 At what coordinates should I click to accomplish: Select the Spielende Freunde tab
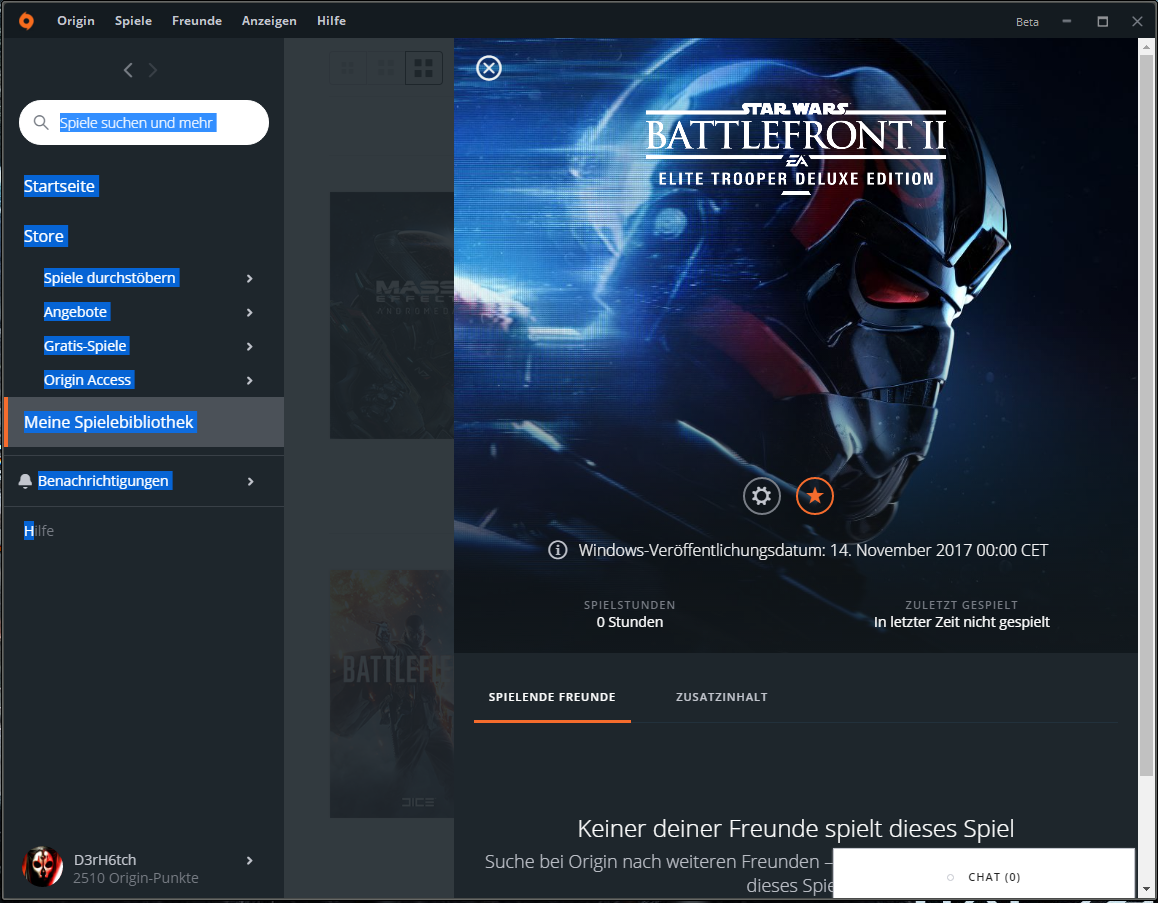coord(552,697)
